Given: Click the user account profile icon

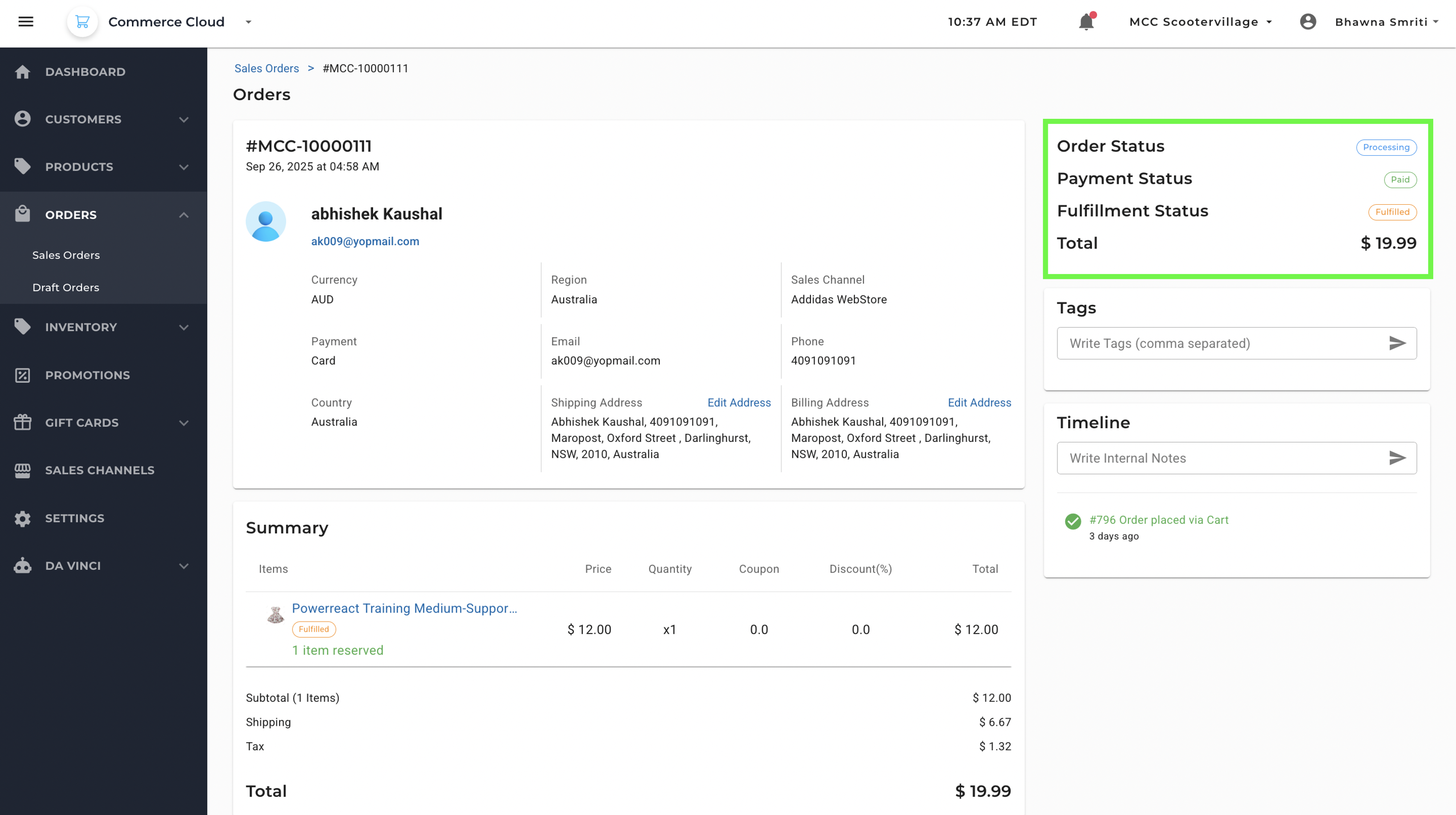Looking at the screenshot, I should point(1308,22).
